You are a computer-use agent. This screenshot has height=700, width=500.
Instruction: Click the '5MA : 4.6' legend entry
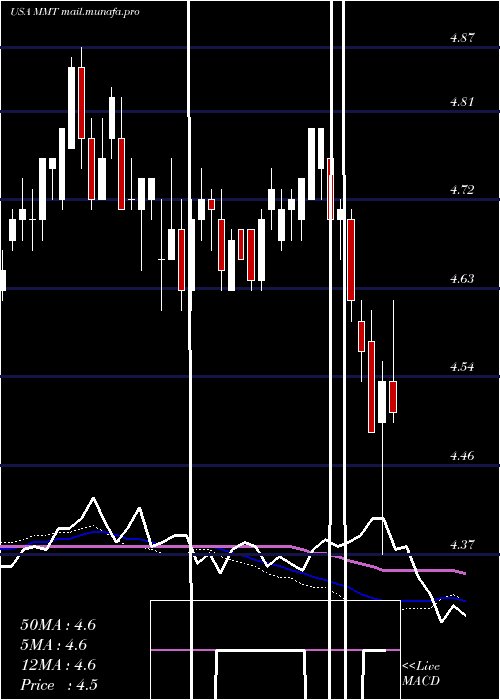tap(54, 645)
